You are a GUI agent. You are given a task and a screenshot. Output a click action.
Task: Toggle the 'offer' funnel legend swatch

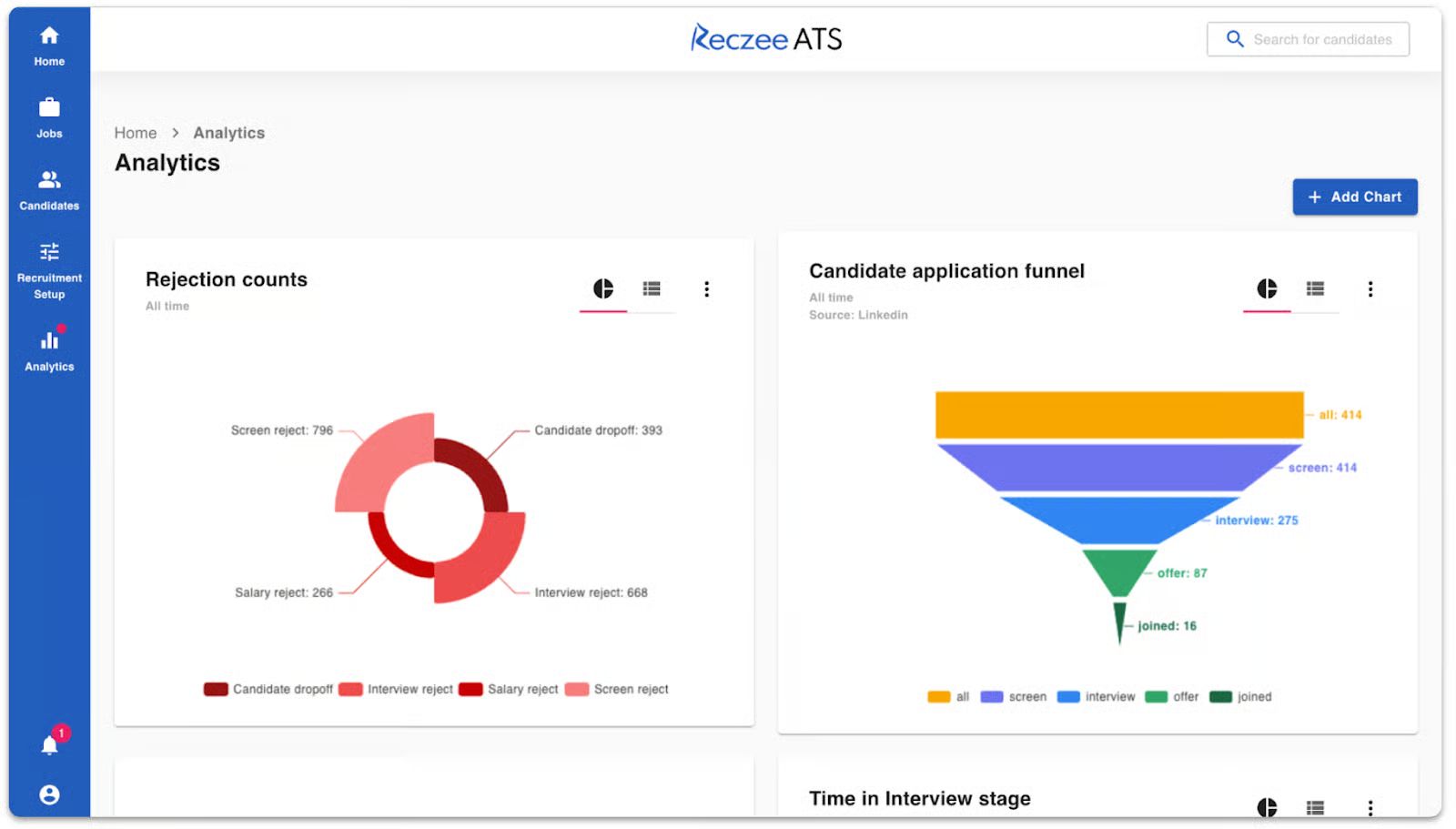pyautogui.click(x=1156, y=697)
